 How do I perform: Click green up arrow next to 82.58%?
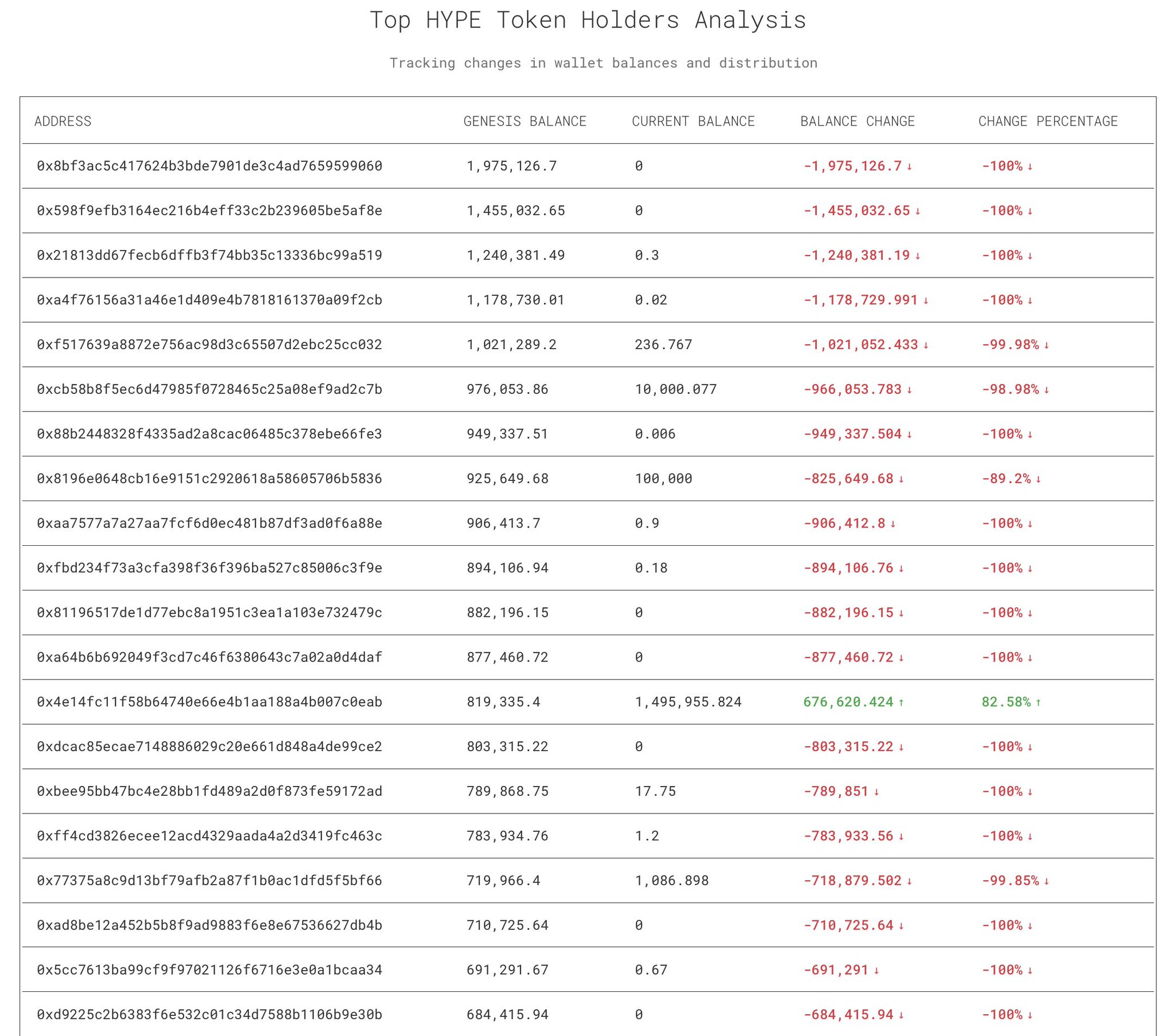(x=1039, y=702)
